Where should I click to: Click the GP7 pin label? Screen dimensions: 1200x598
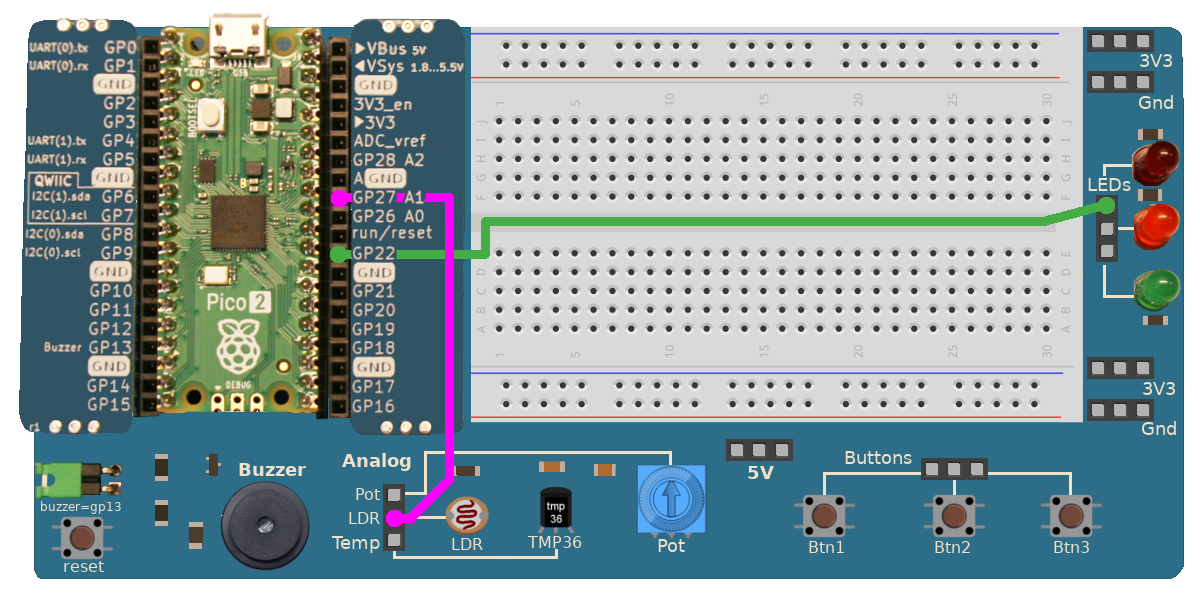coord(119,216)
